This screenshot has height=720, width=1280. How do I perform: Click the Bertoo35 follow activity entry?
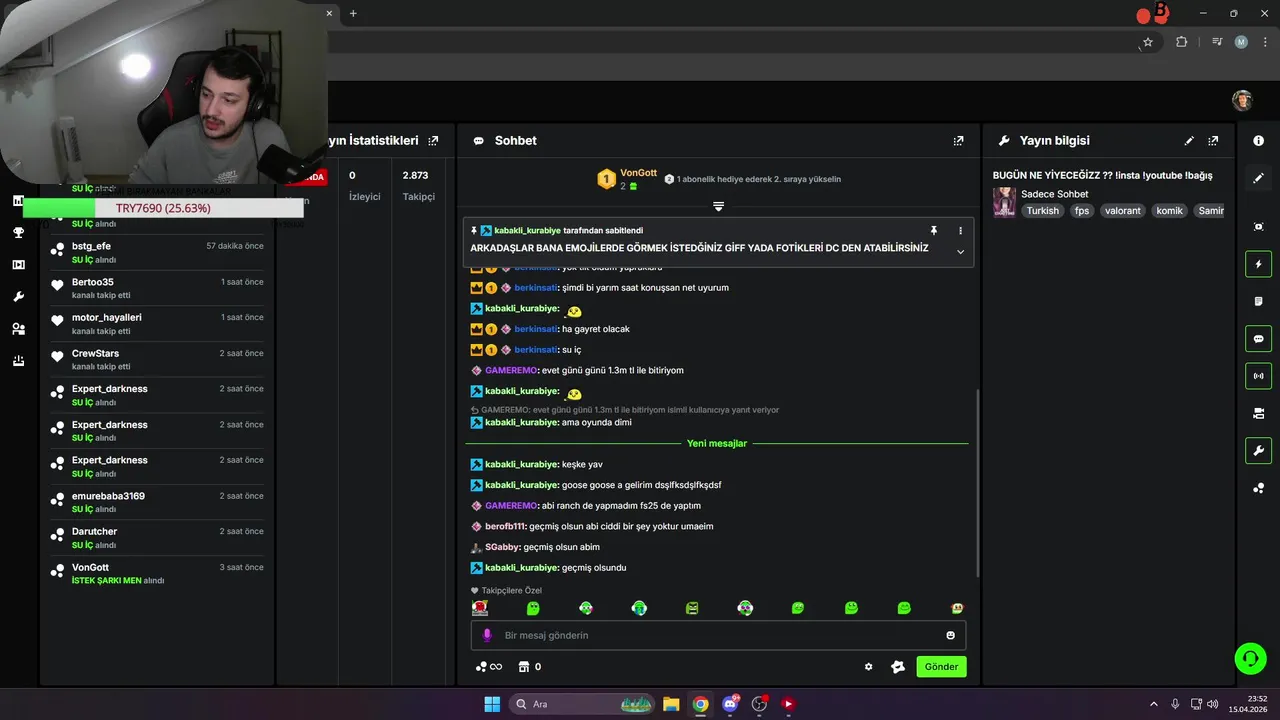tap(157, 288)
